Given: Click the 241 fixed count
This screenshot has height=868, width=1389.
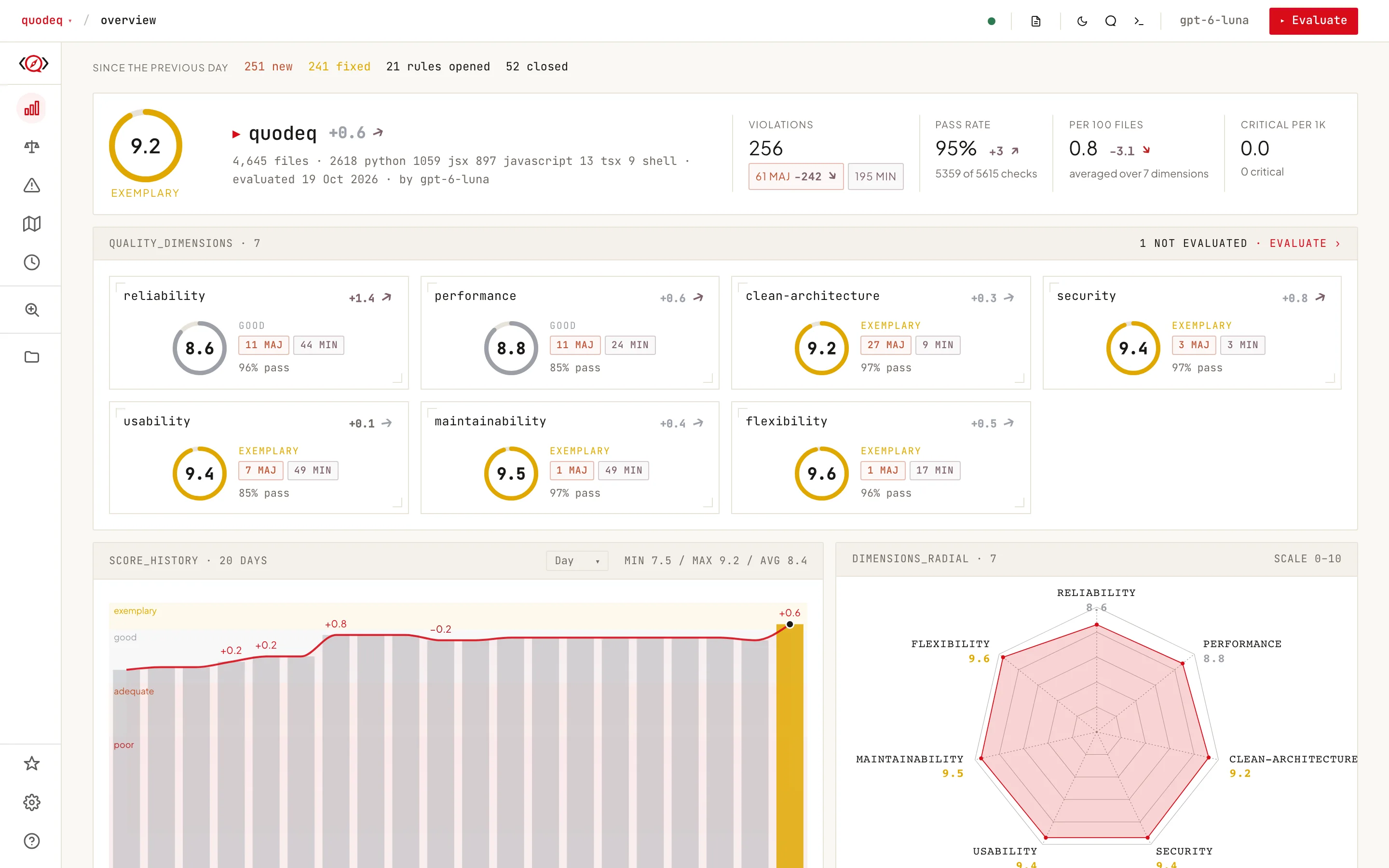Looking at the screenshot, I should click(339, 67).
